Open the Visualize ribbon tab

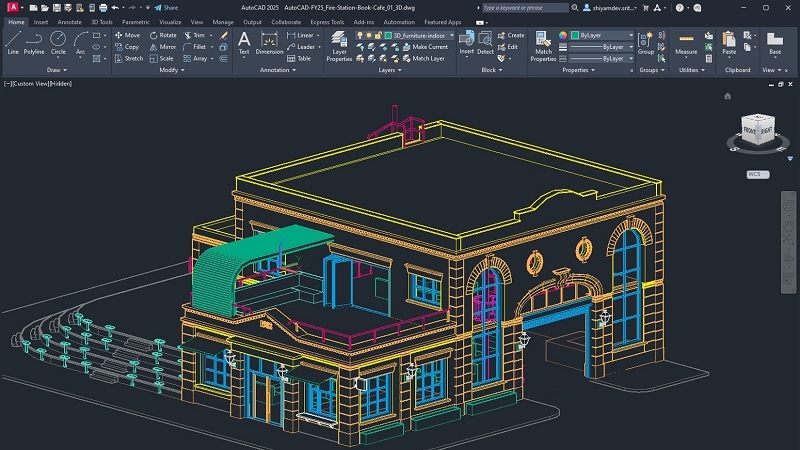click(170, 21)
